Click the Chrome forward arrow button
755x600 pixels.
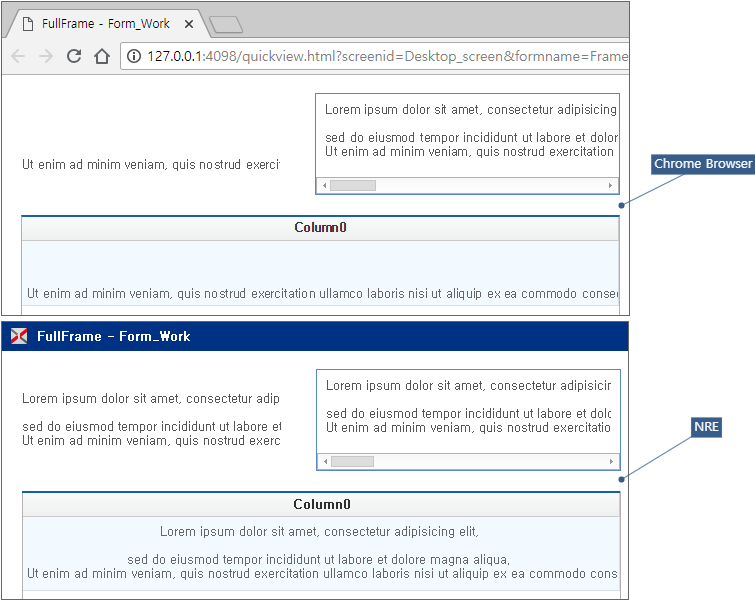[x=45, y=56]
